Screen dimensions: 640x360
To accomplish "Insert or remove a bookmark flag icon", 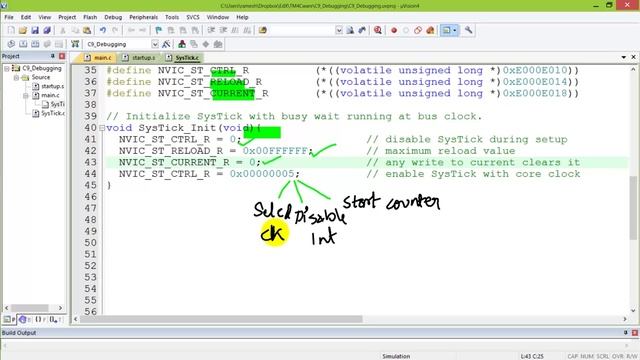I will click(159, 30).
